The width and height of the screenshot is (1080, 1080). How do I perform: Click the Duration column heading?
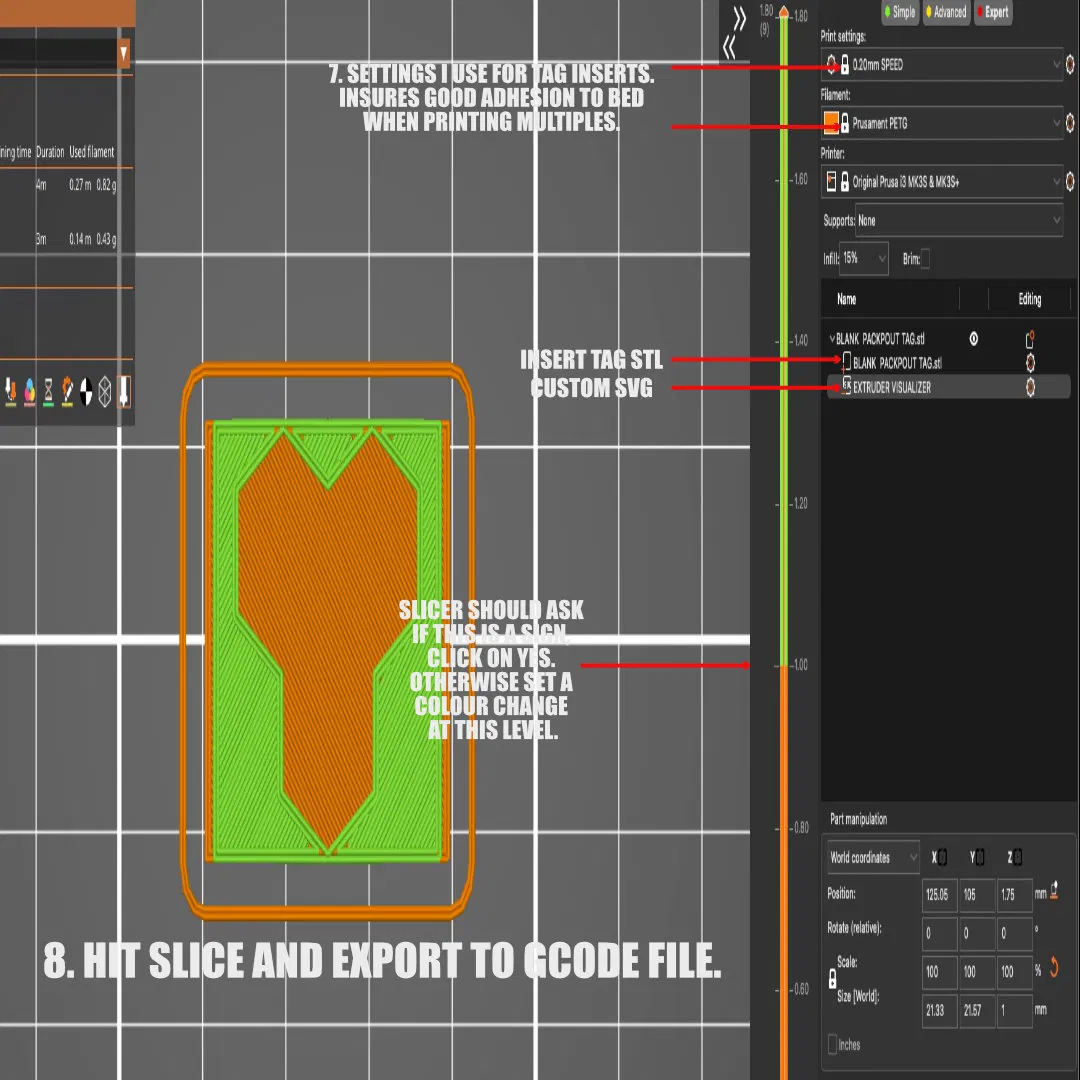click(50, 152)
